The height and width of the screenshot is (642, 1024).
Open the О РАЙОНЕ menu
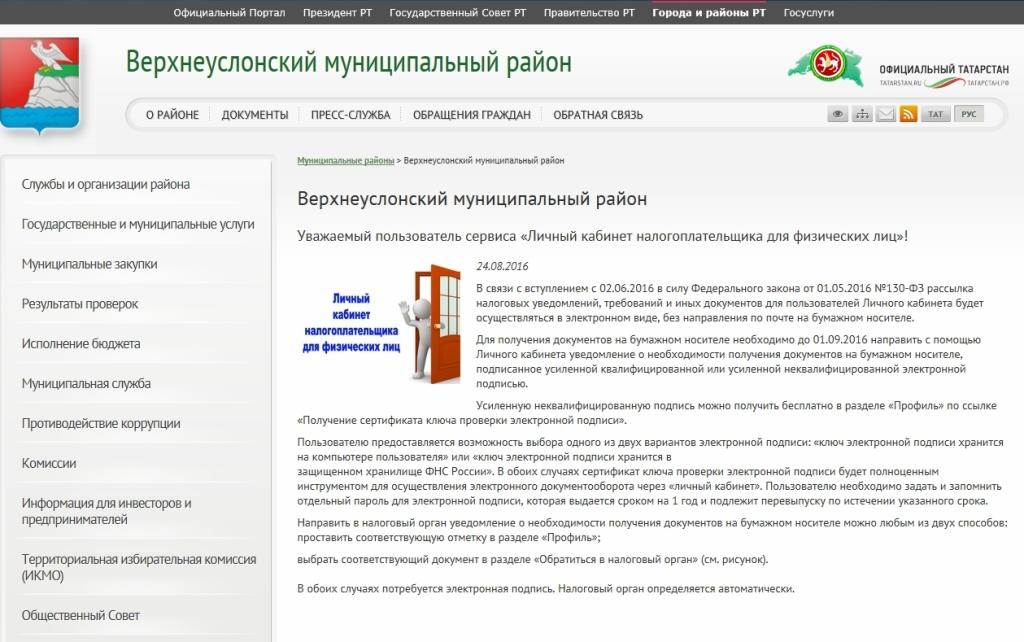pyautogui.click(x=172, y=115)
